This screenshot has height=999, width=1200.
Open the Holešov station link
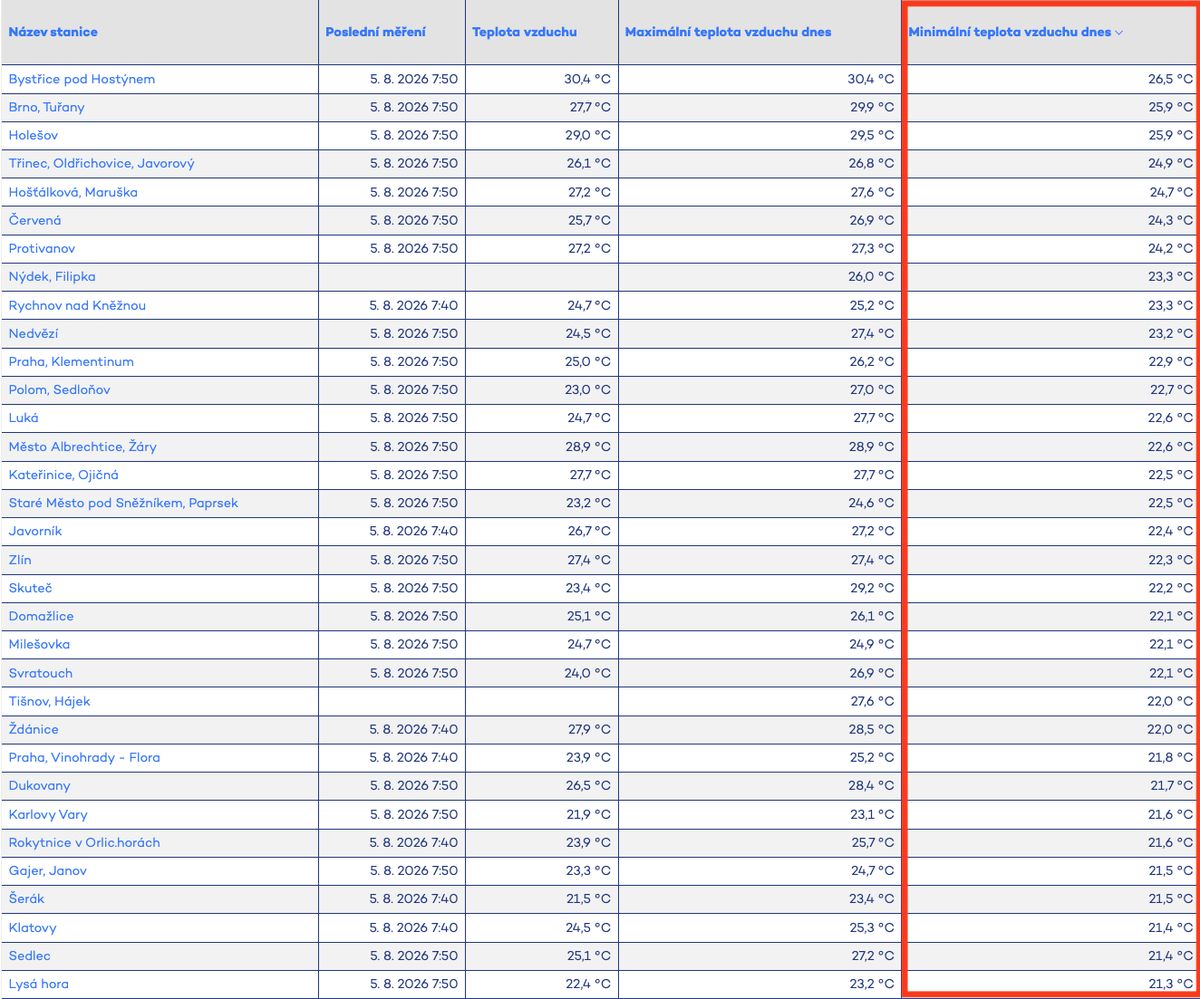[x=35, y=135]
